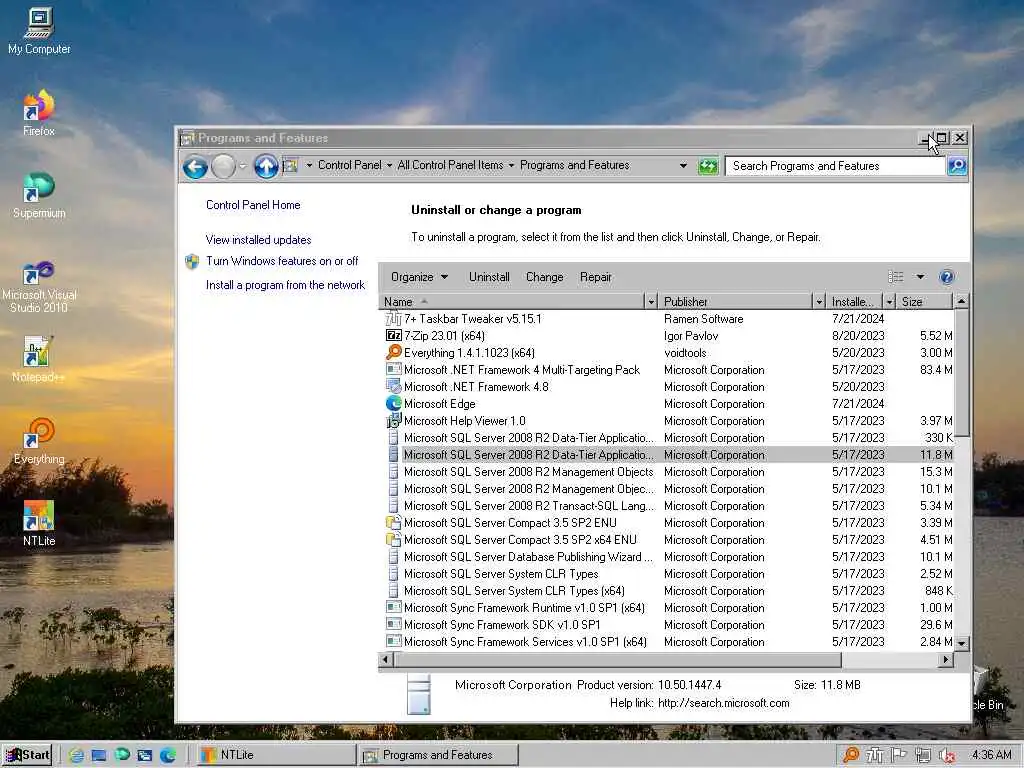Refresh the Programs and Features list
This screenshot has height=768, width=1024.
pyautogui.click(x=708, y=166)
